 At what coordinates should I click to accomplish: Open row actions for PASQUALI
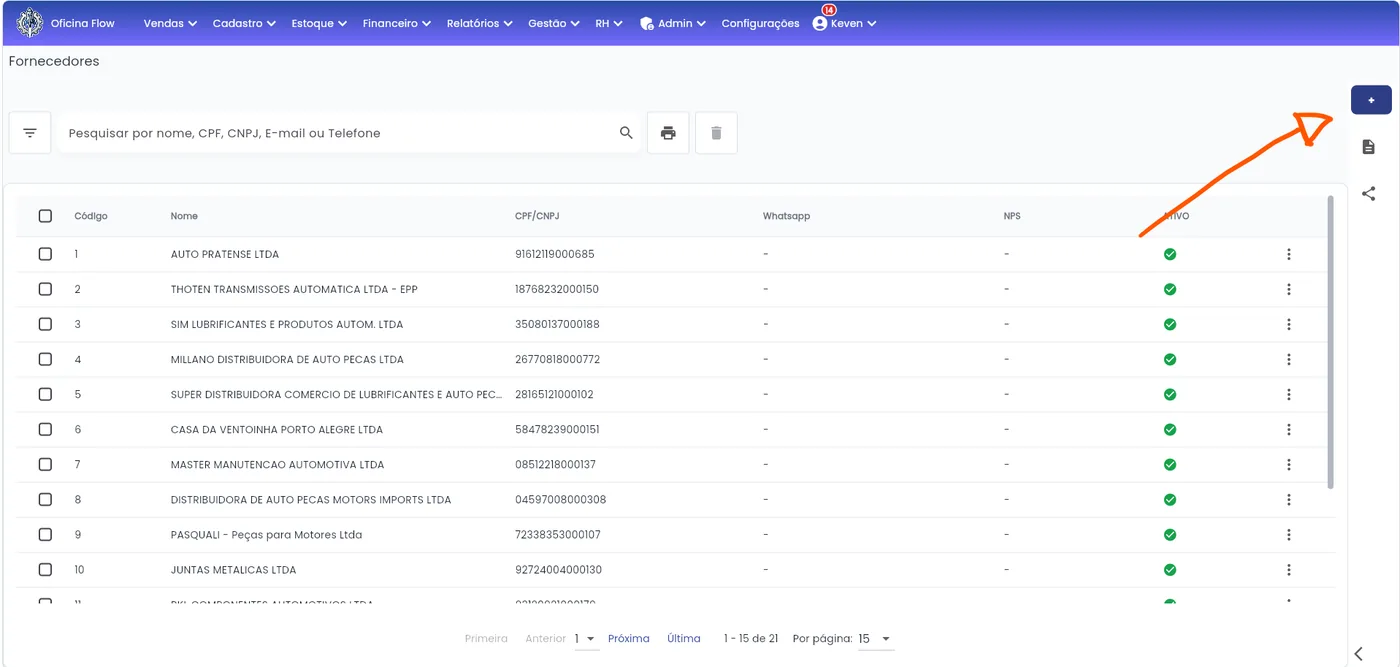pyautogui.click(x=1289, y=534)
